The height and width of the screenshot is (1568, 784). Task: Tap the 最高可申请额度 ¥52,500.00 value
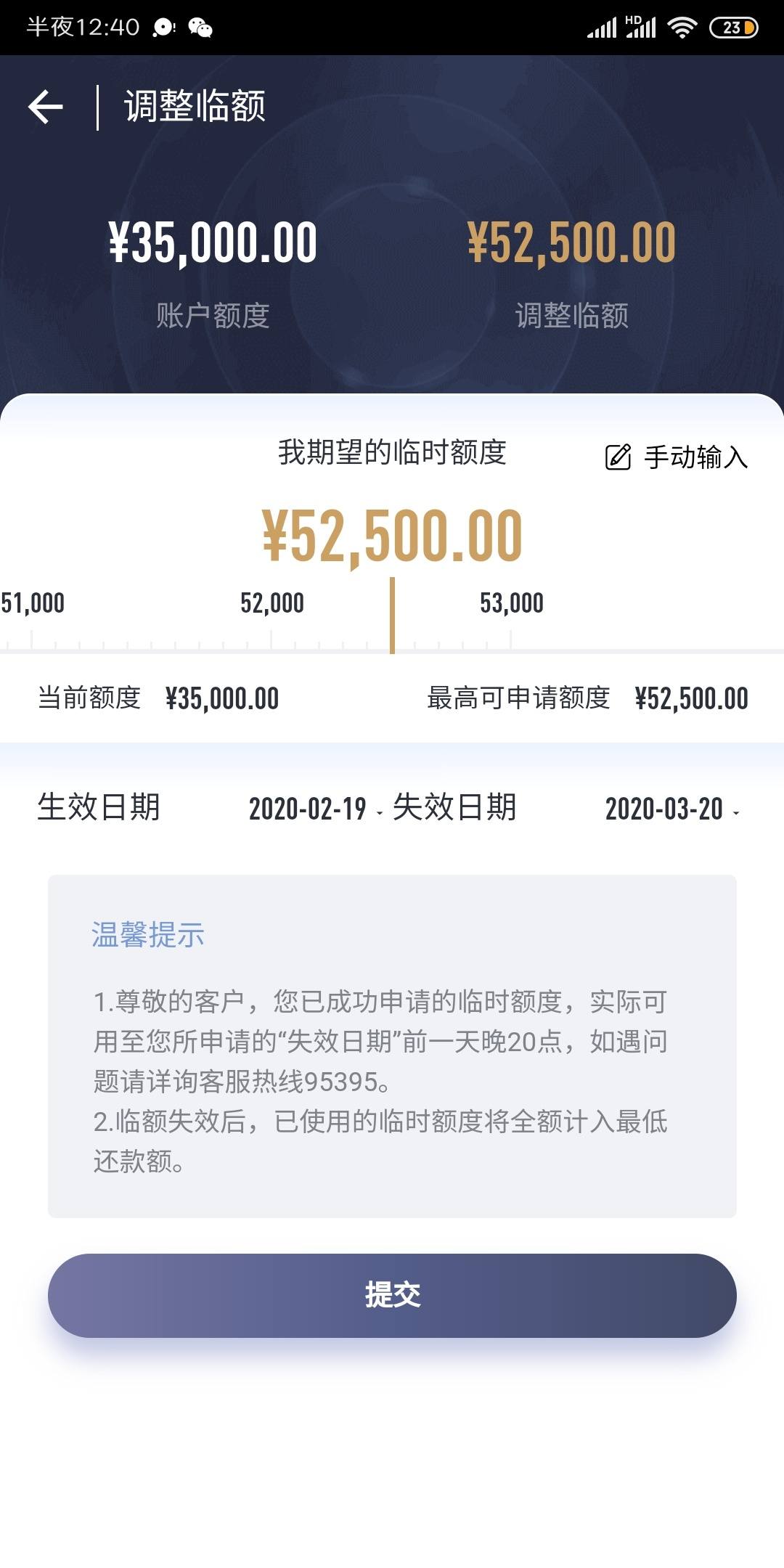tap(691, 698)
